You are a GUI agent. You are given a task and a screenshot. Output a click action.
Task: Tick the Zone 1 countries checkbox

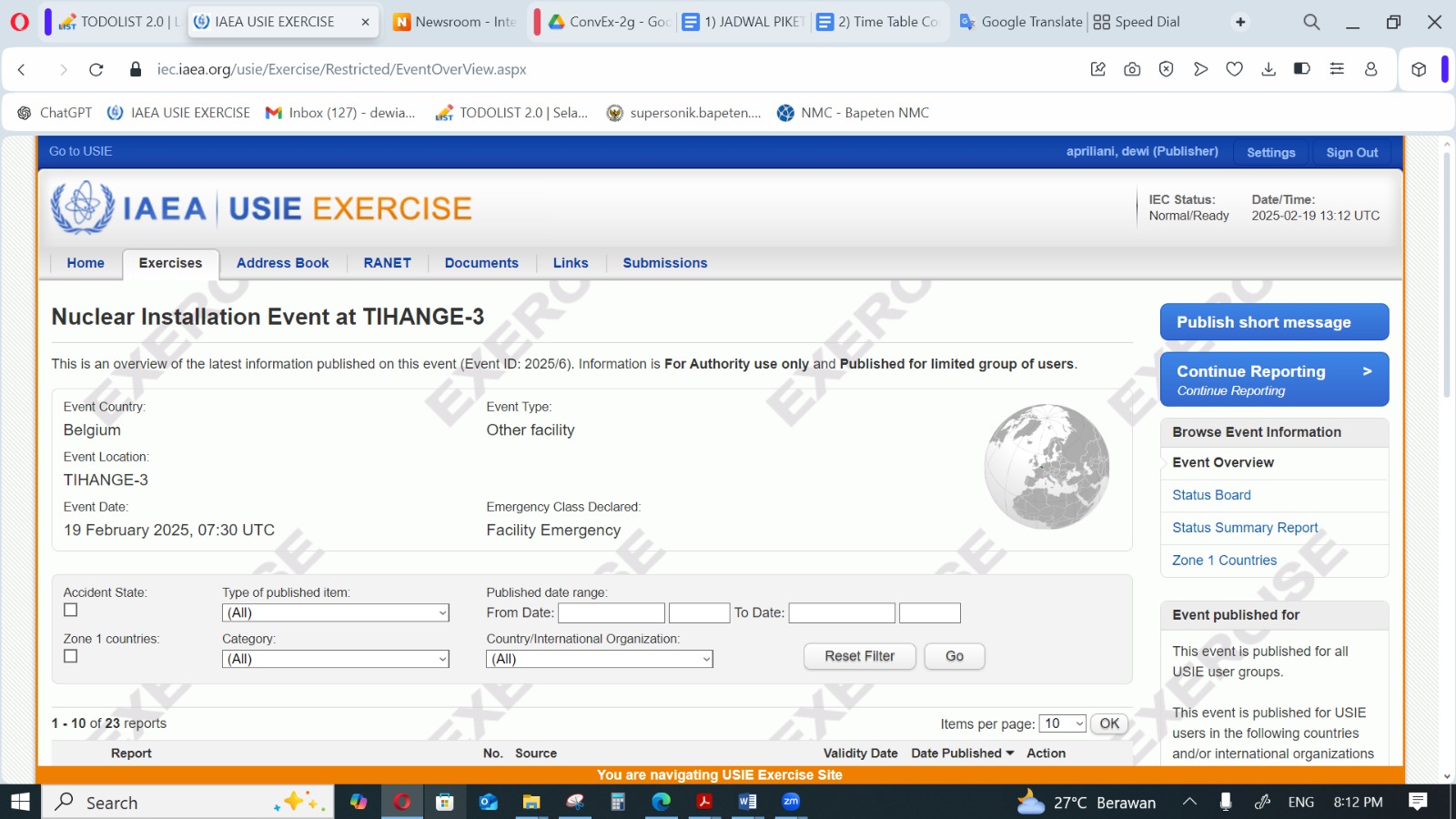(x=71, y=656)
